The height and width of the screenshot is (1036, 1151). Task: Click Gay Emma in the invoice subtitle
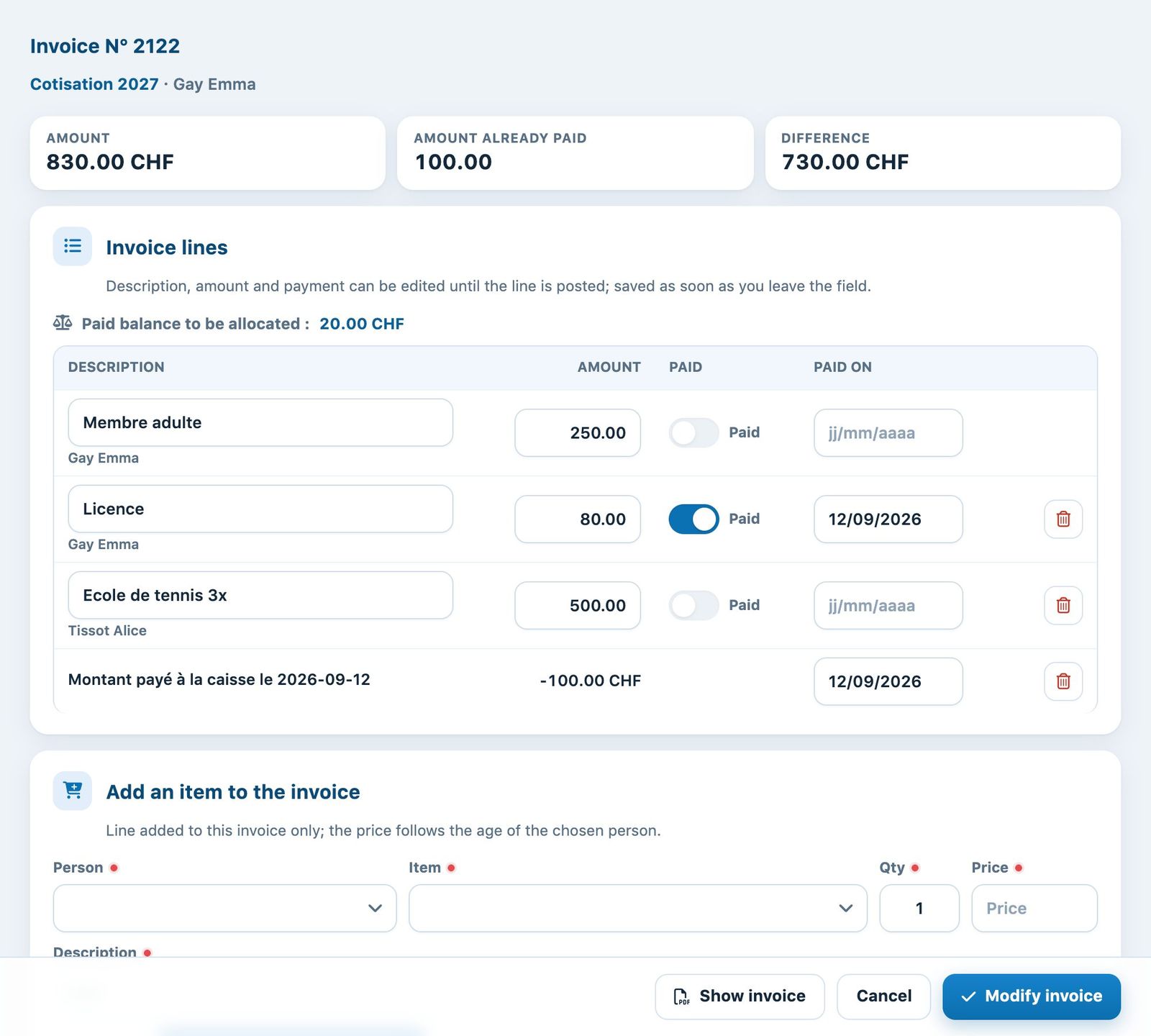pyautogui.click(x=214, y=84)
